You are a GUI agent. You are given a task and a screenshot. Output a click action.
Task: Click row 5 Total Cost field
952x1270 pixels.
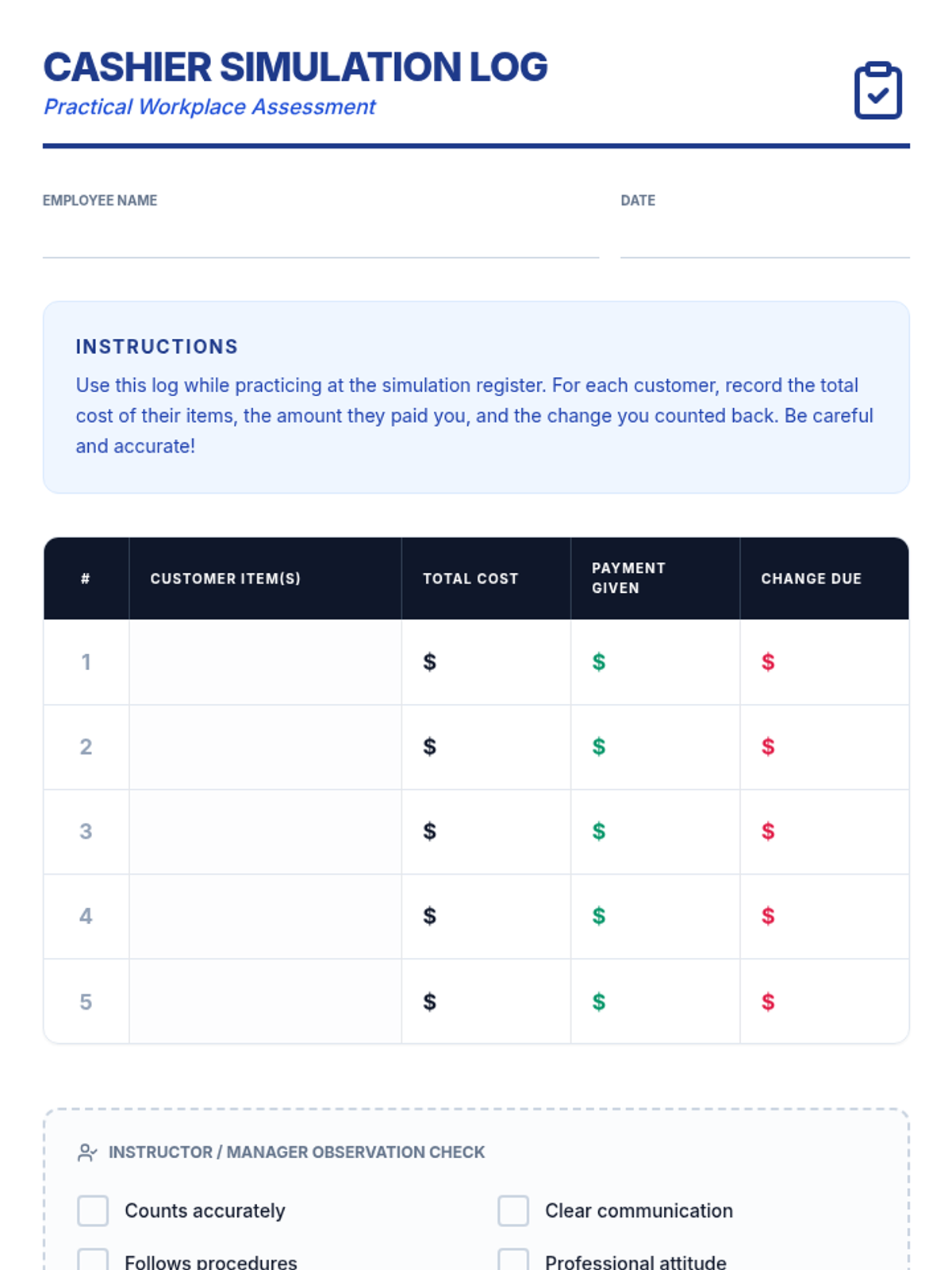click(495, 1002)
